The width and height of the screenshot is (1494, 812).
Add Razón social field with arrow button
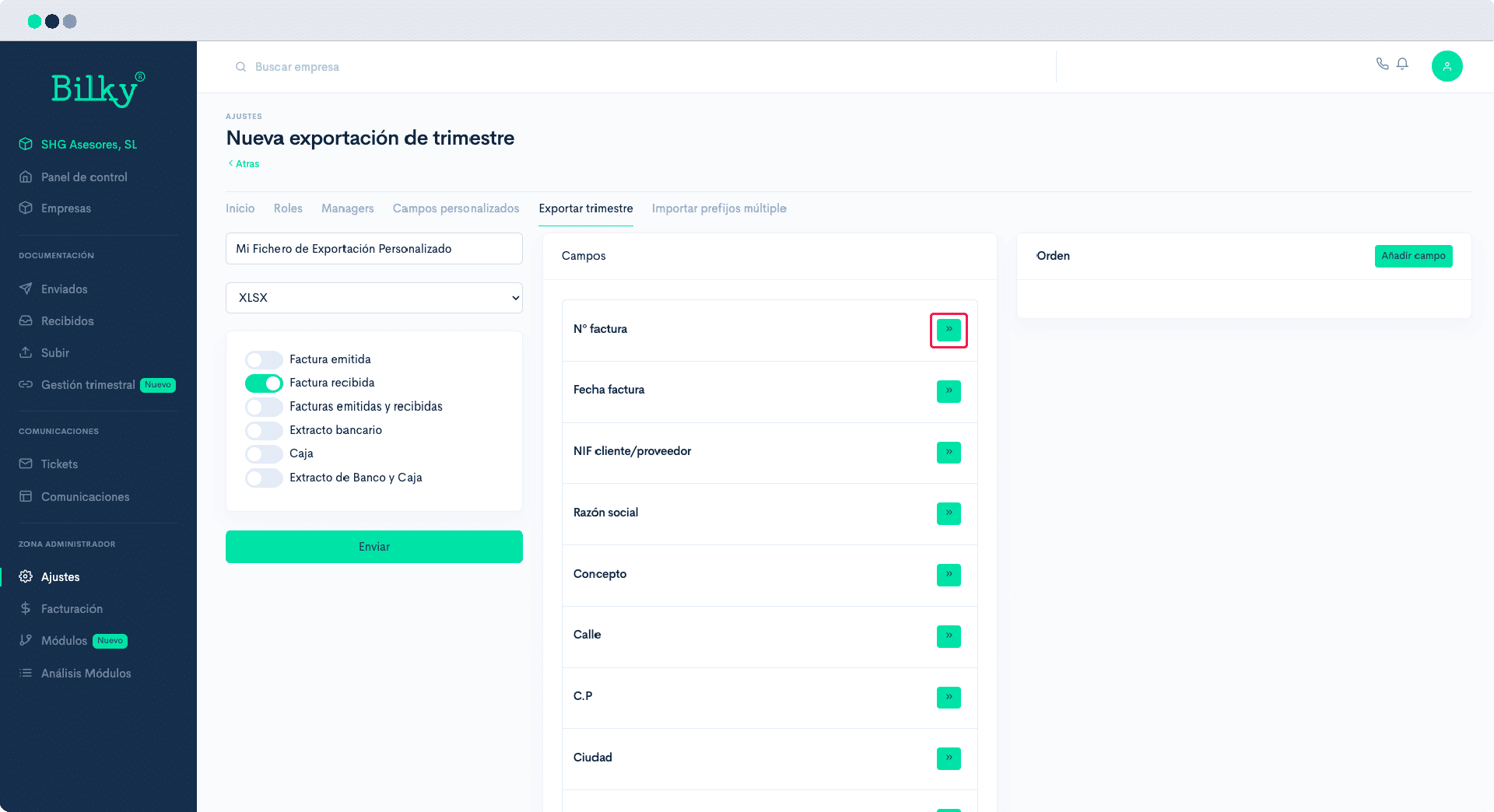click(x=949, y=513)
